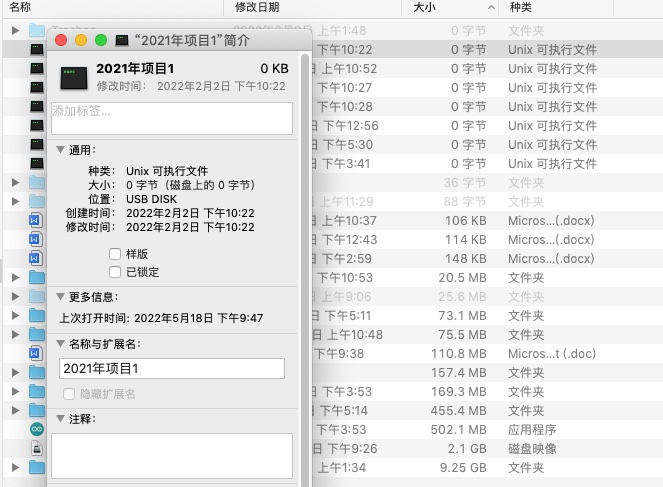Viewport: 663px width, 487px height.
Task: Select the Word document icon of the 114 KB file
Action: 37,239
